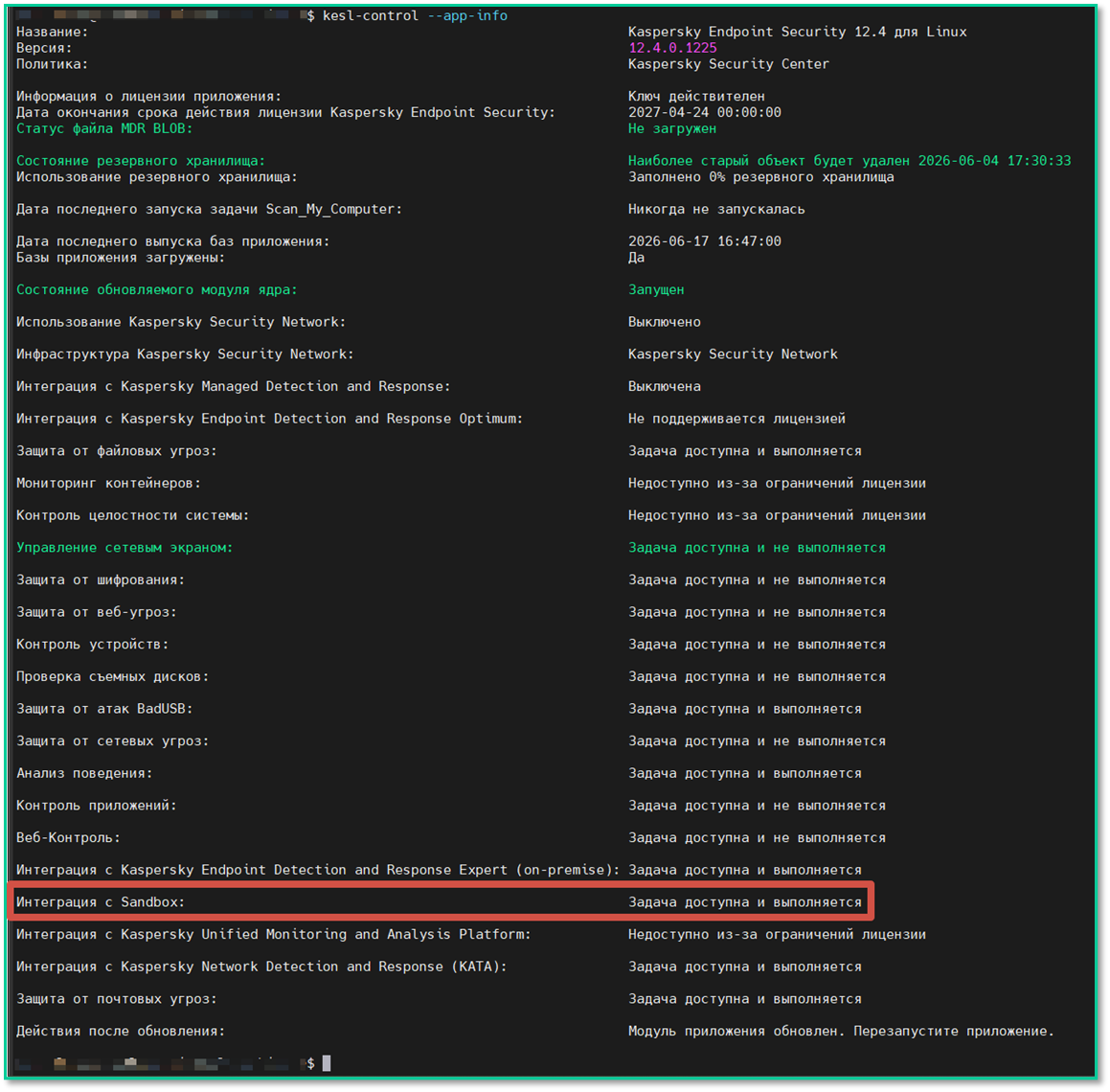The width and height of the screenshot is (1110, 1092).
Task: Click the value Ключ действителен
Action: click(x=696, y=97)
